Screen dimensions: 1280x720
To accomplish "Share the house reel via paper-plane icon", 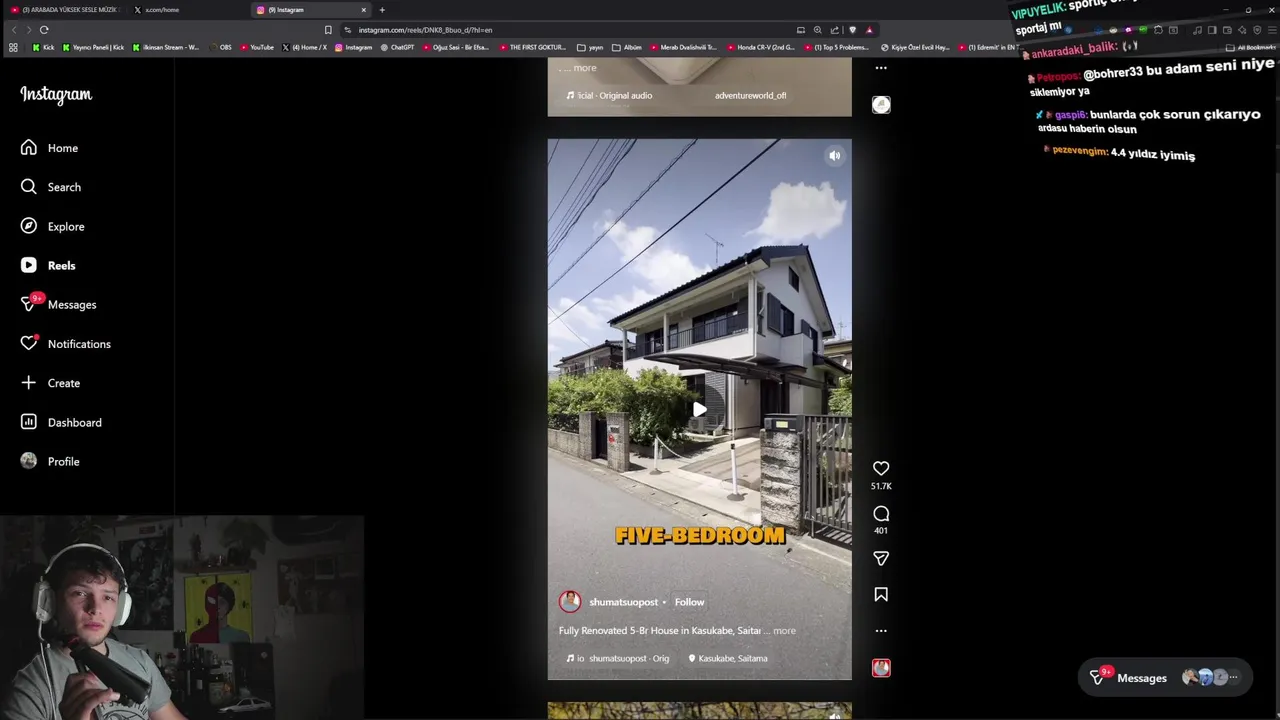I will (x=881, y=558).
